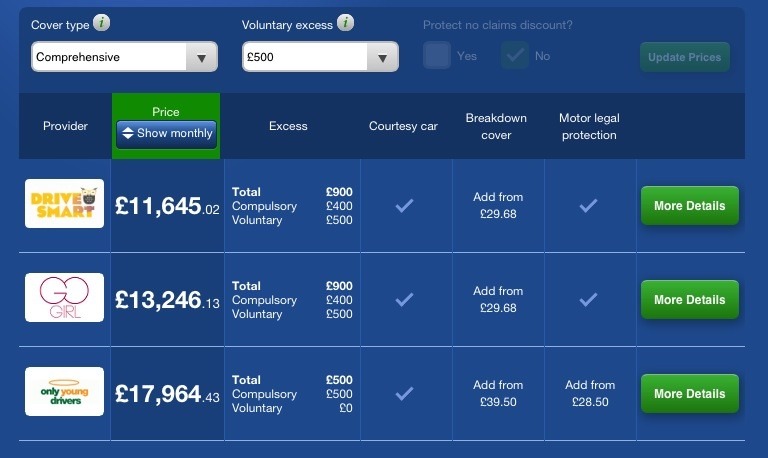Open More Details for Go Girl
768x458 pixels.
coord(689,300)
